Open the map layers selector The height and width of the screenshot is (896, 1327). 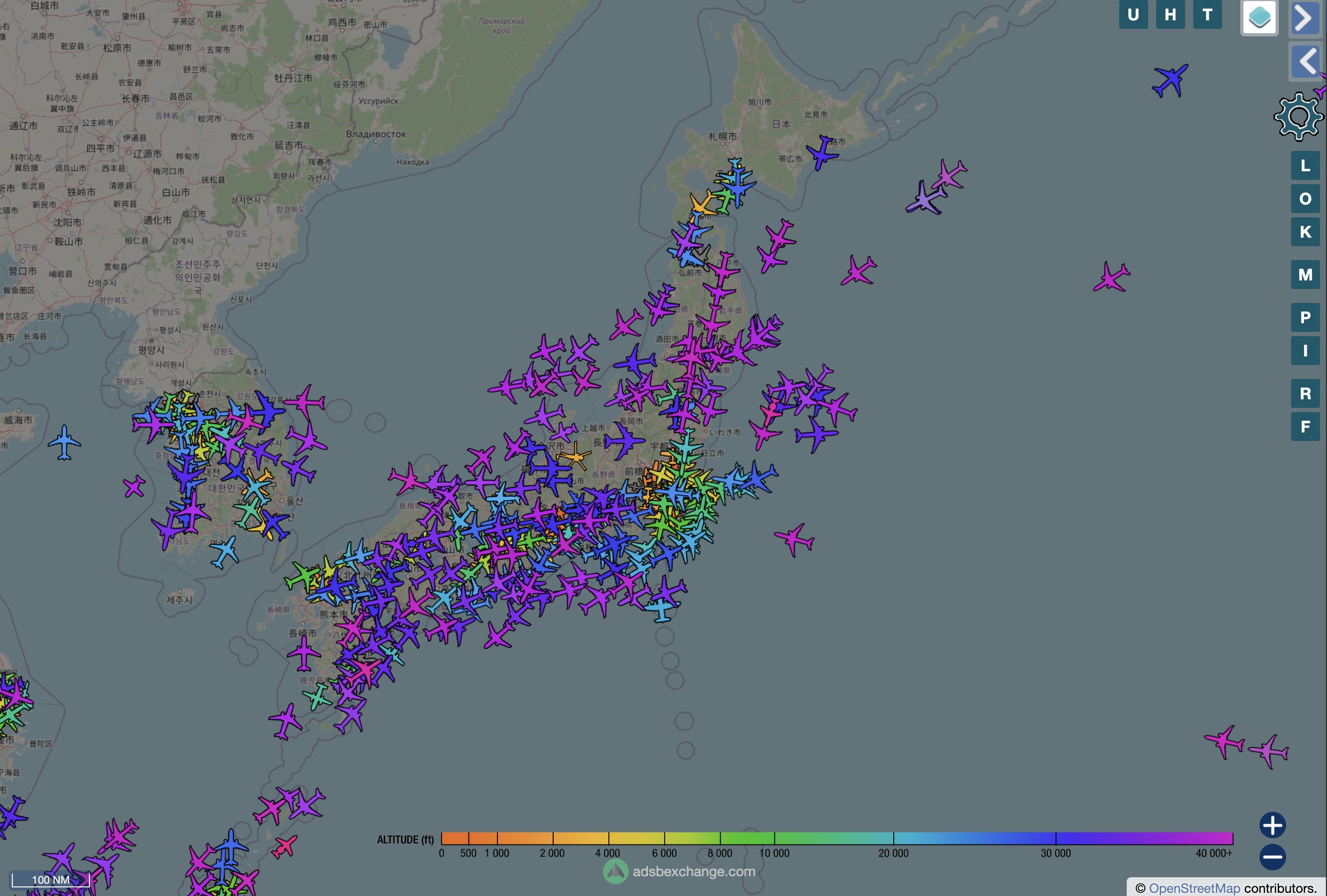pyautogui.click(x=1259, y=18)
